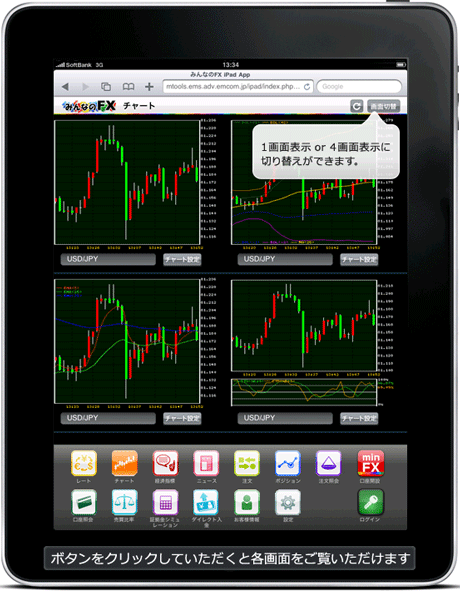The height and width of the screenshot is (598, 460).
Task: Go back with the browser back arrow
Action: (65, 87)
